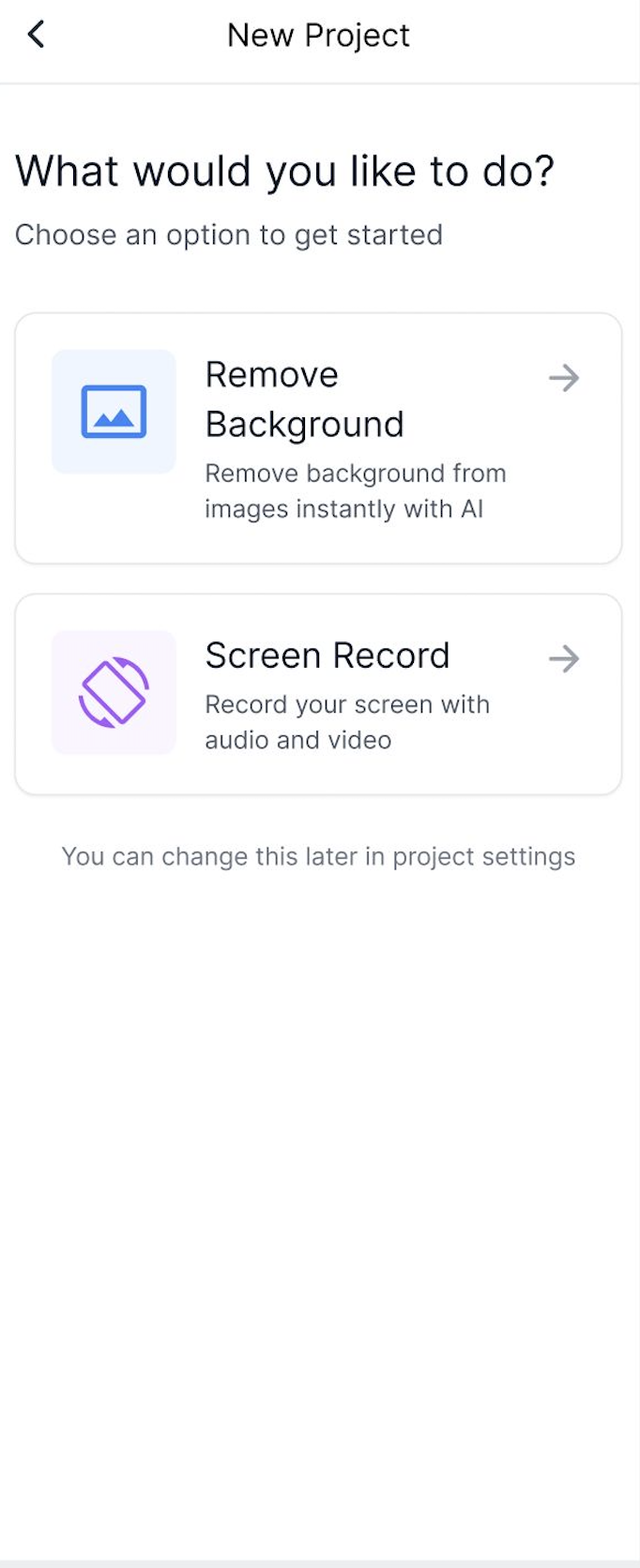Image resolution: width=640 pixels, height=1568 pixels.
Task: Select the light blue tile behind the image icon
Action: click(x=114, y=412)
